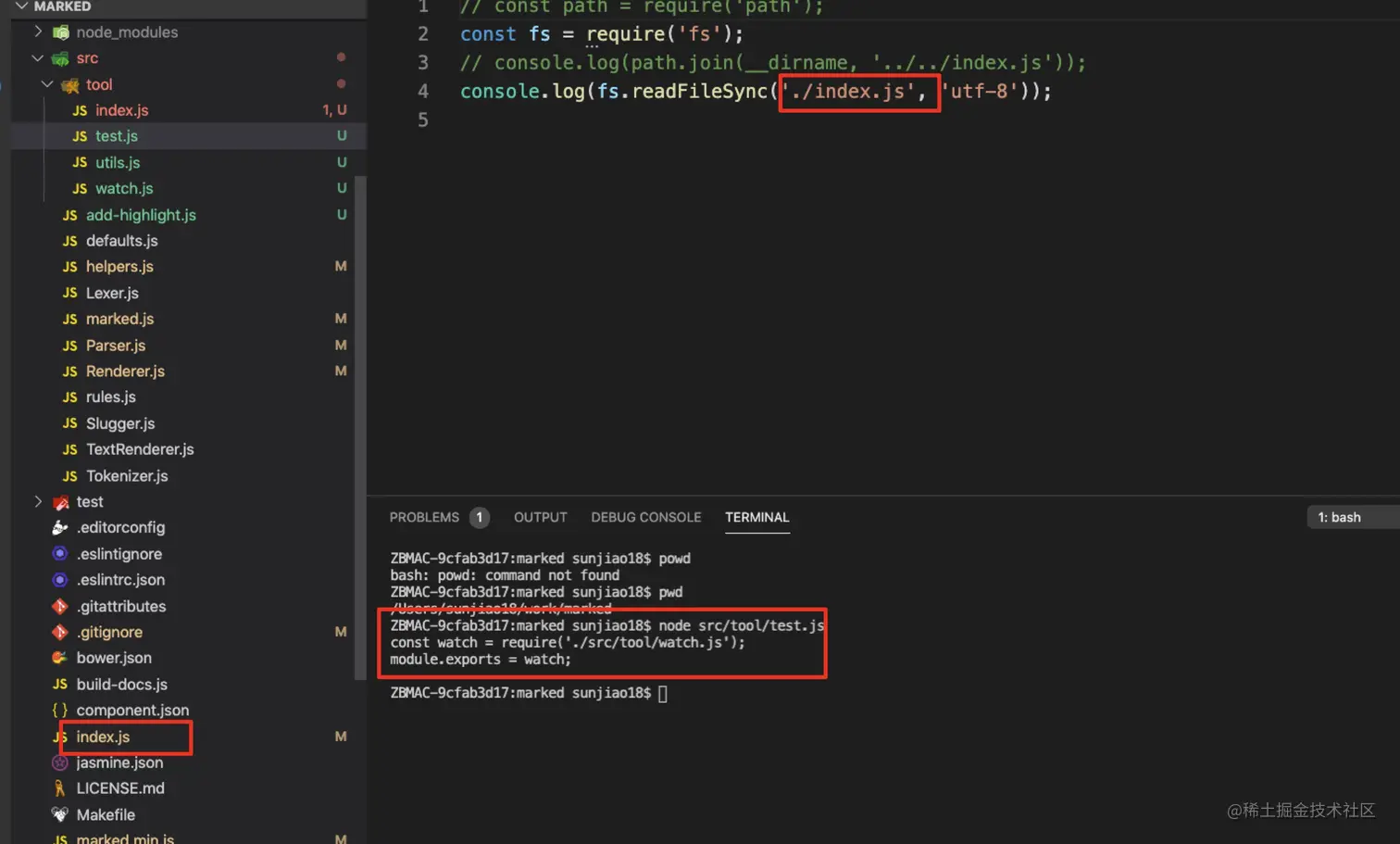Click the JS icon beside Lexer.js
This screenshot has width=1400, height=844.
coord(70,294)
